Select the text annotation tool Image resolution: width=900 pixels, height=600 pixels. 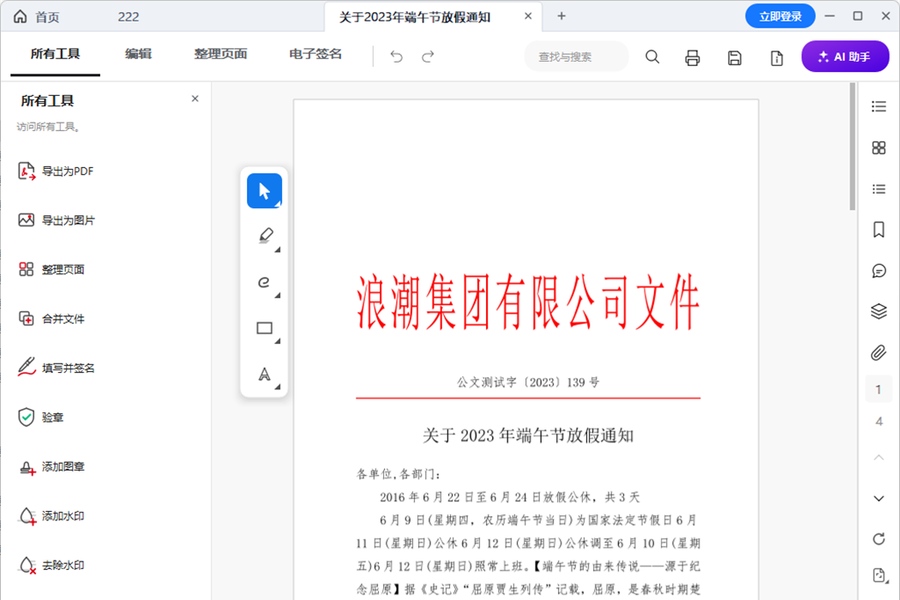[264, 374]
